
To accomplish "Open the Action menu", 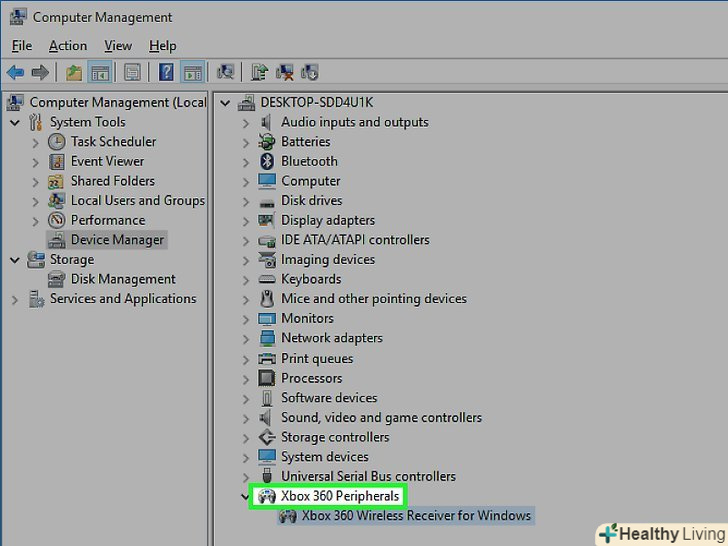I will pyautogui.click(x=68, y=46).
